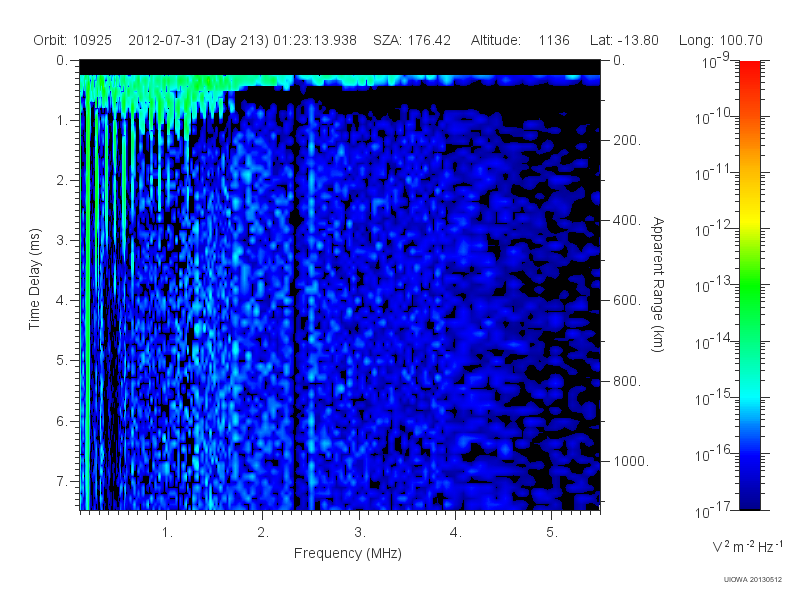This screenshot has height=600, width=800.
Task: Click the 'UIOWA 20130512' credit text
Action: tap(753, 580)
